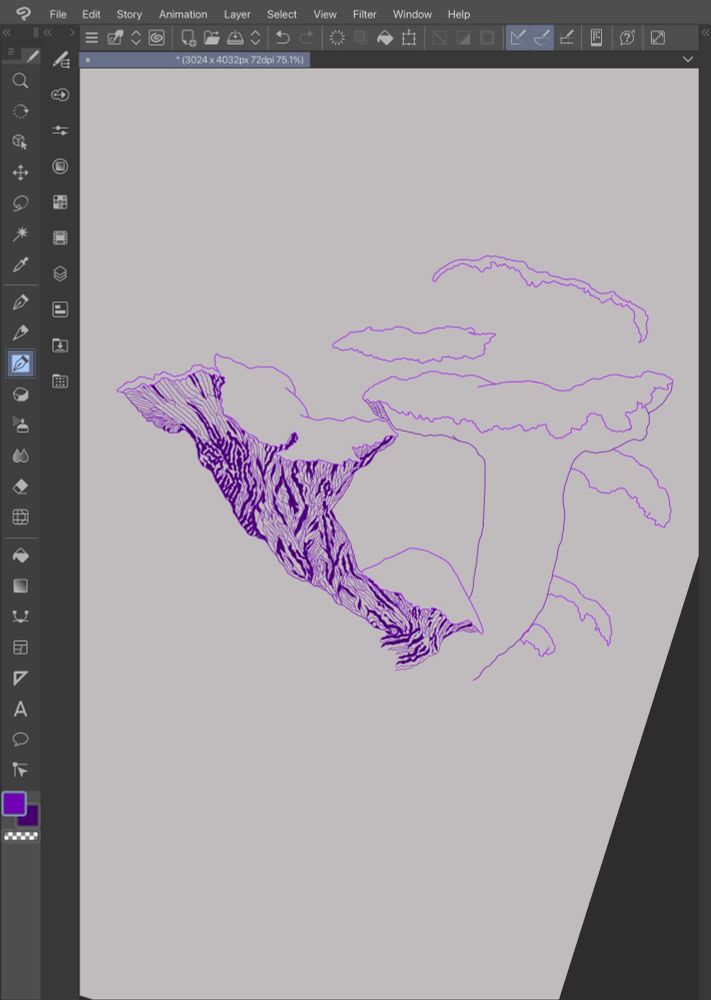
Task: Select the Blend water drops tool
Action: coord(20,456)
